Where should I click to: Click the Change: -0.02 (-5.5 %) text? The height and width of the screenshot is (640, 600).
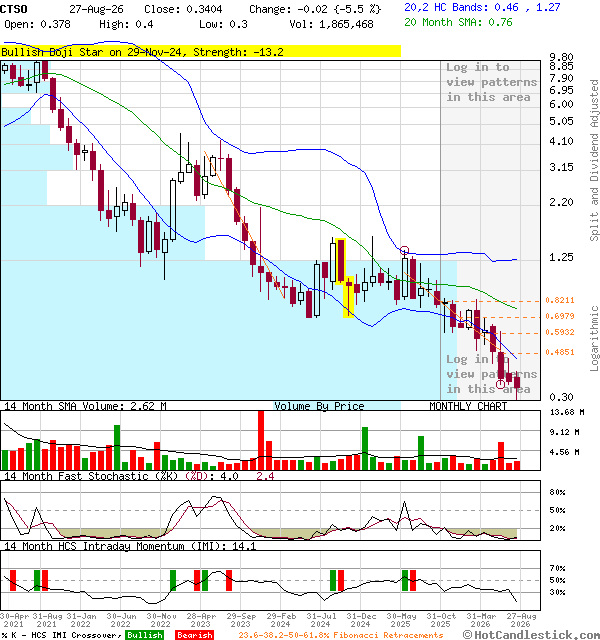click(315, 9)
